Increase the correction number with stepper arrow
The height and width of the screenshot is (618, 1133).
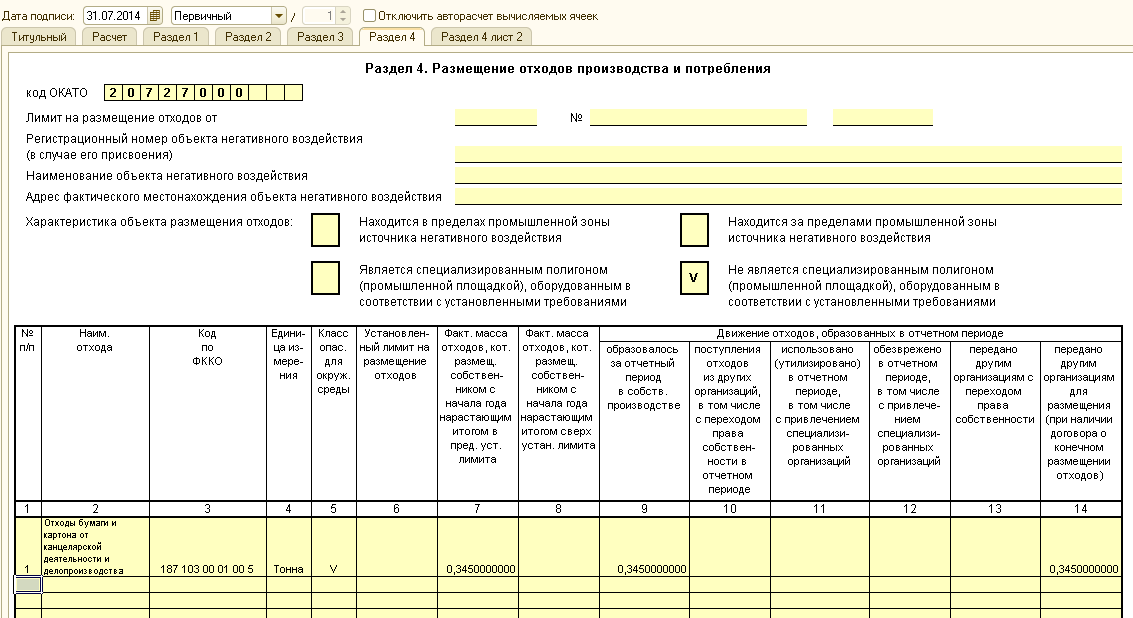(344, 12)
